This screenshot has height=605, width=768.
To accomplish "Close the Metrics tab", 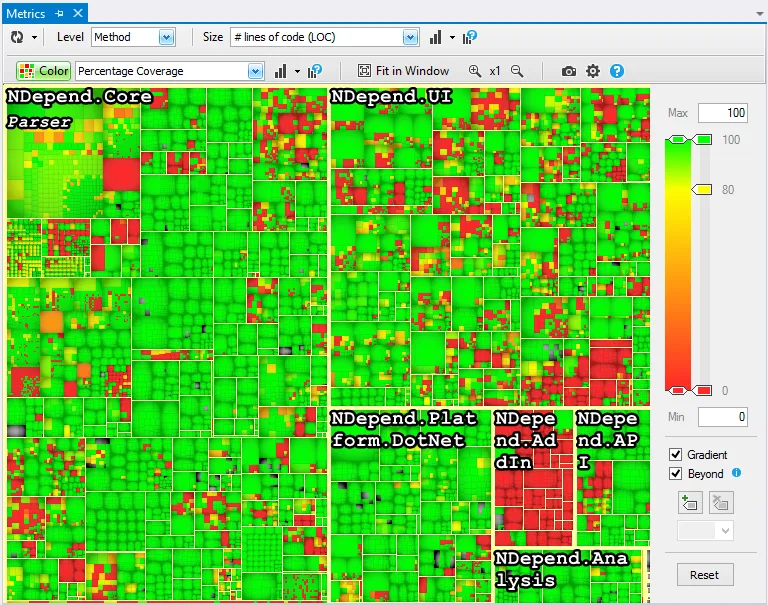I will [x=78, y=13].
